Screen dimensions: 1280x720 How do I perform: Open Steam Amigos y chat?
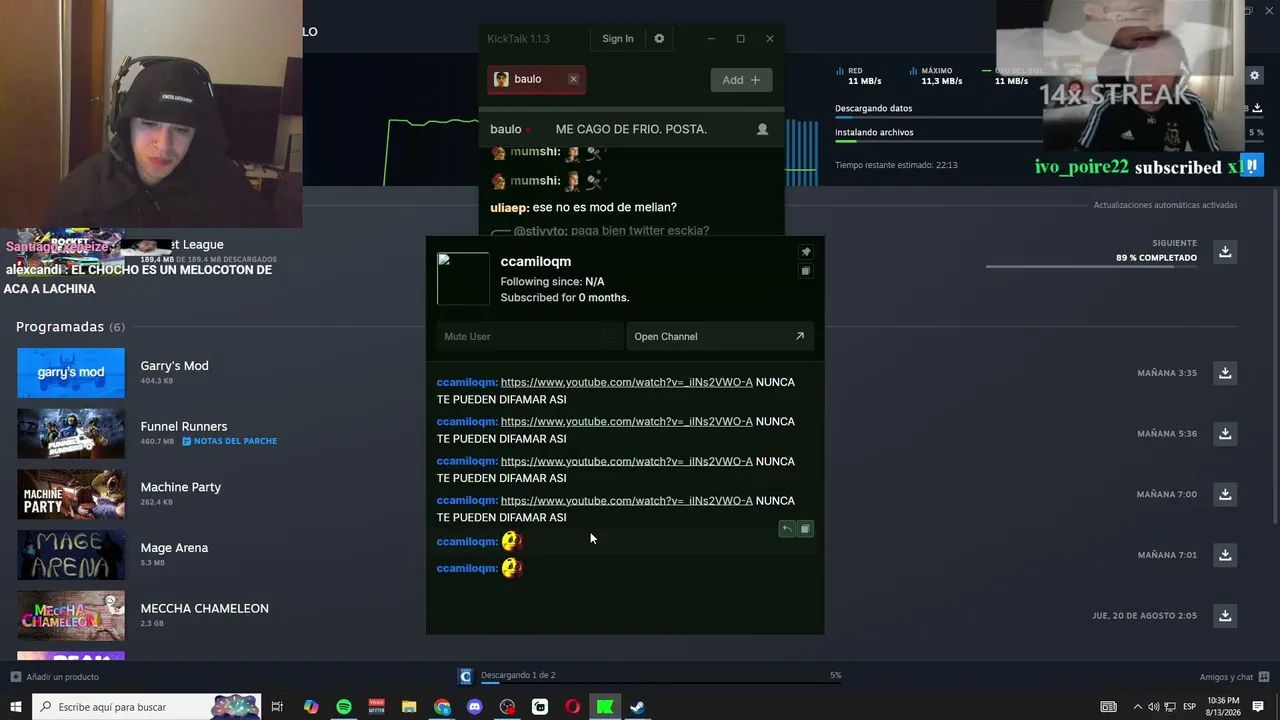point(1234,677)
